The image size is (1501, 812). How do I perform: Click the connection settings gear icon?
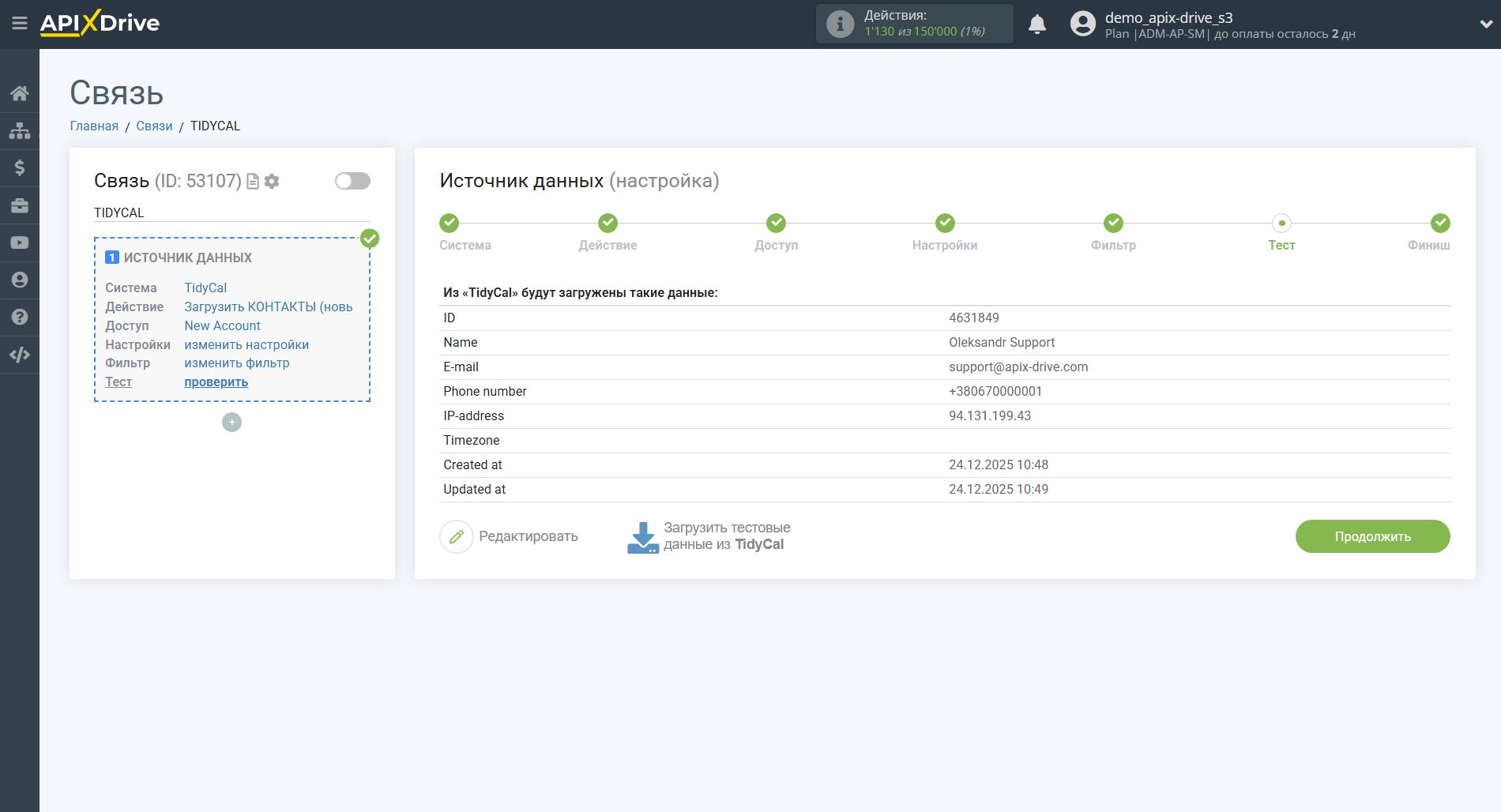pyautogui.click(x=272, y=182)
